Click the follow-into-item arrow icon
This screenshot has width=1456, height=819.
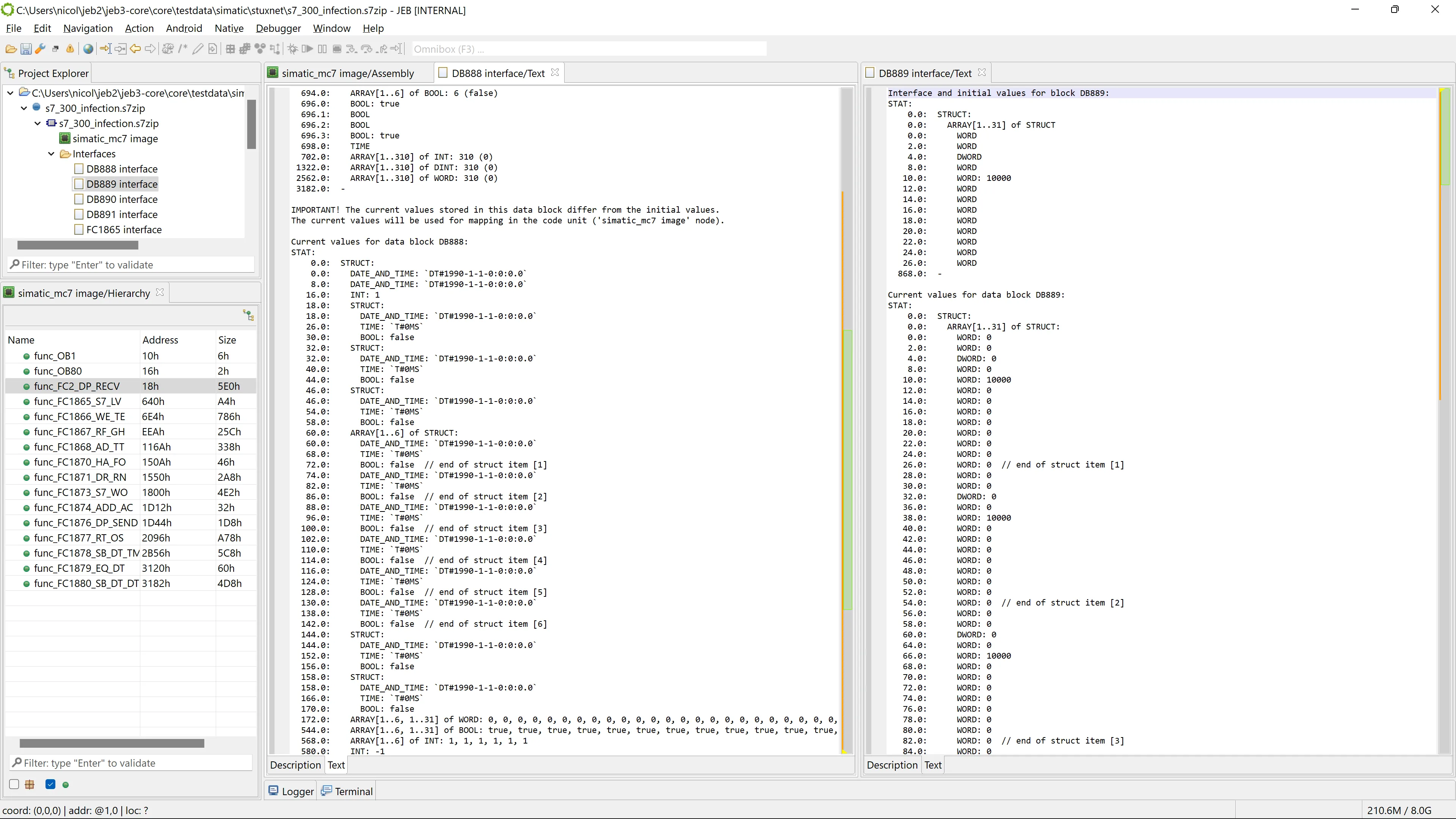click(x=121, y=49)
